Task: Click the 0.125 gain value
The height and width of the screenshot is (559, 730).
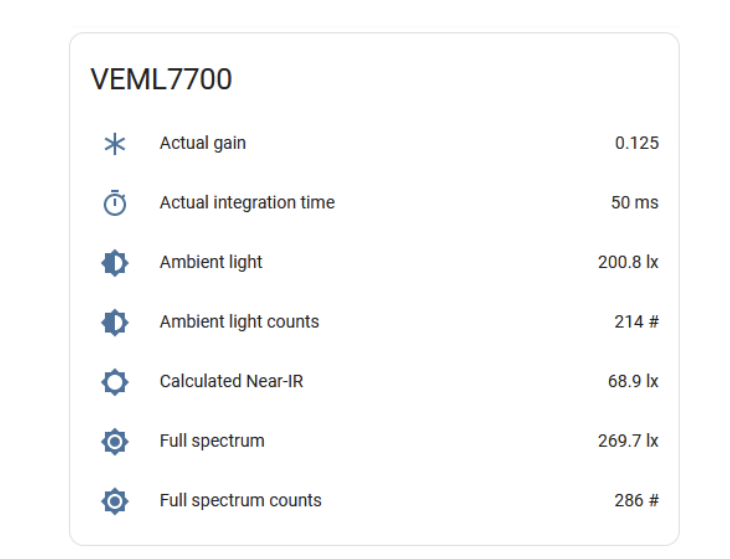Action: coord(636,143)
